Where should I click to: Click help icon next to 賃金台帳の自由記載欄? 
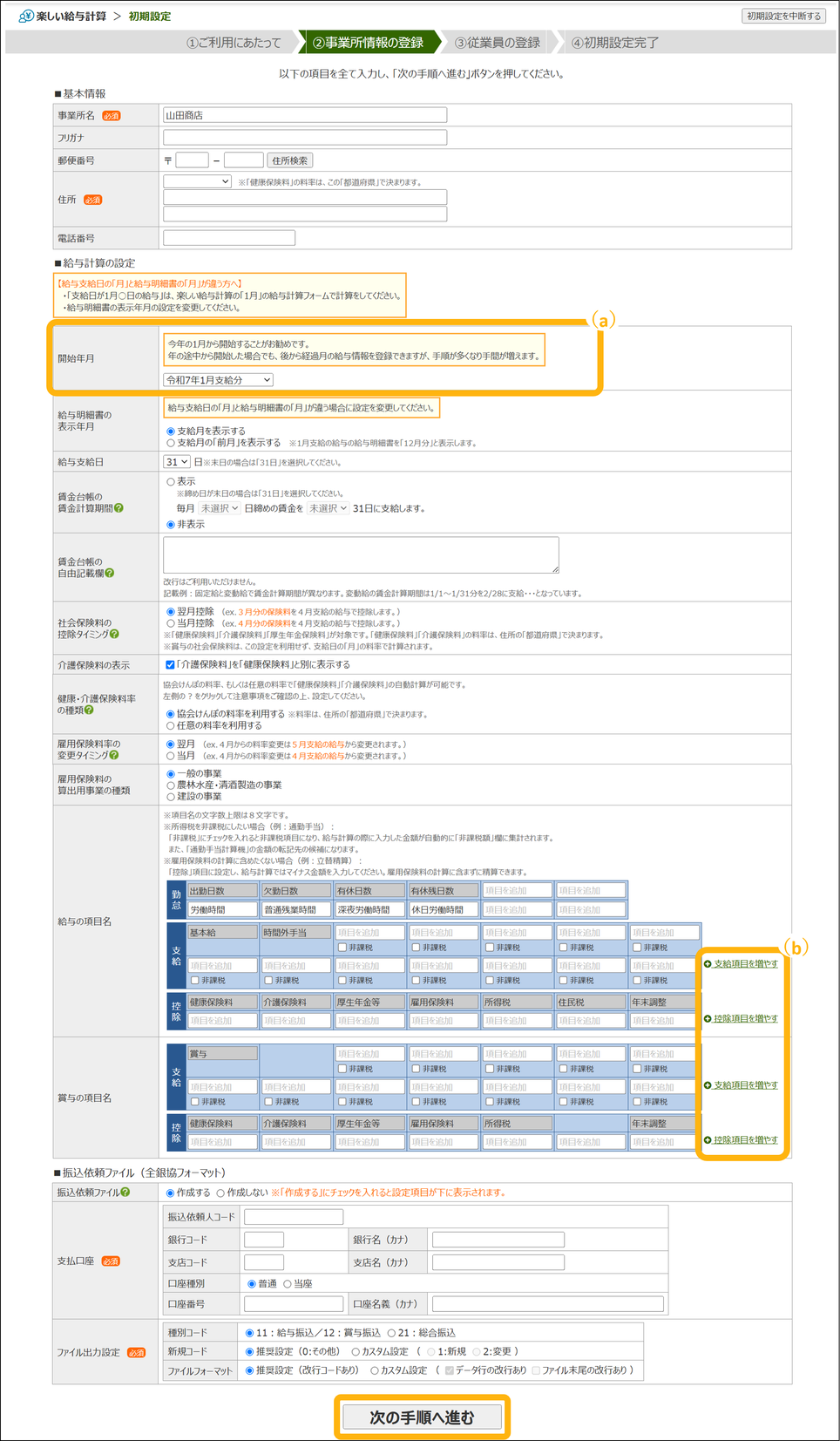pos(110,573)
